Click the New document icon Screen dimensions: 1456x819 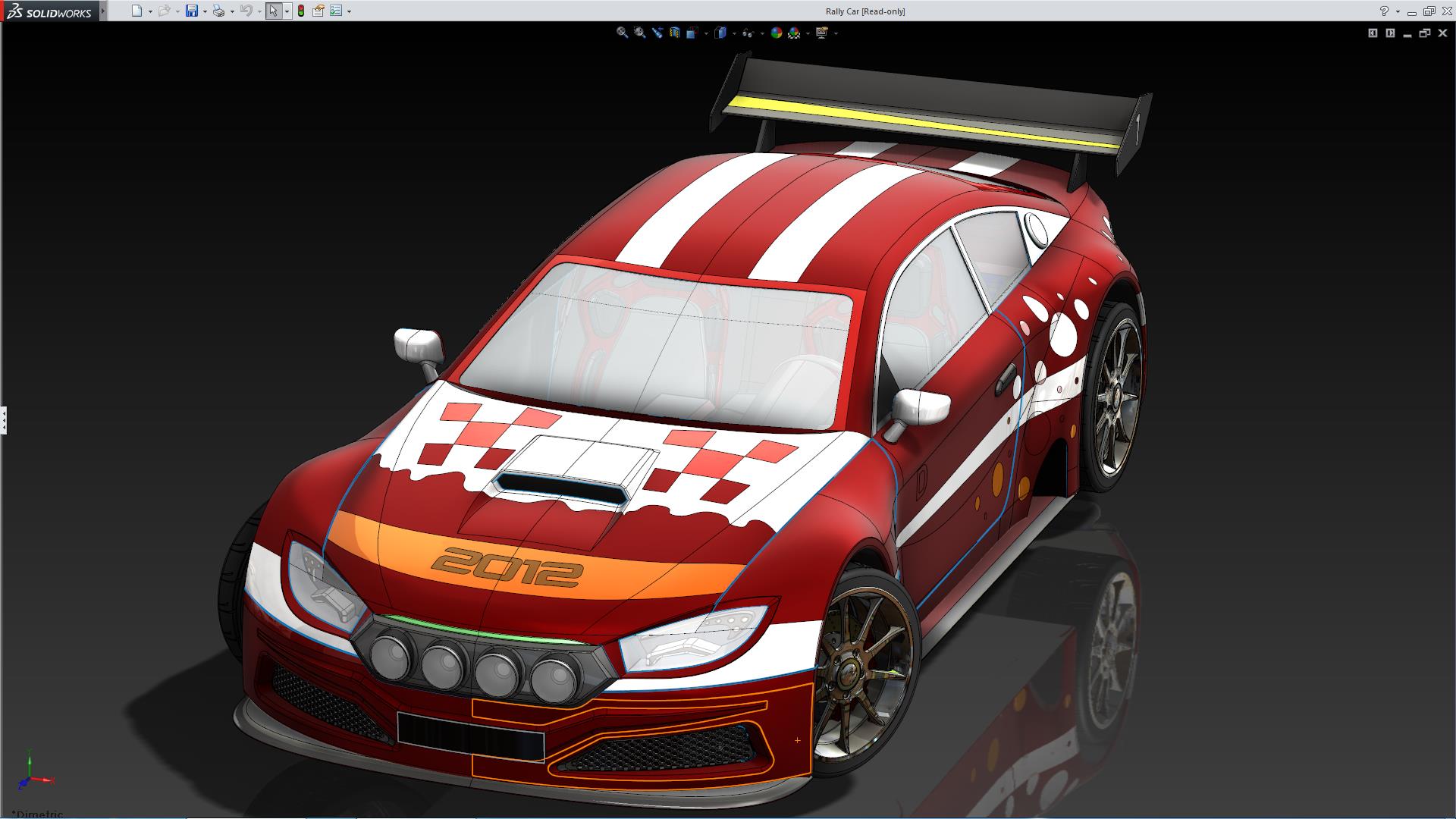[x=136, y=11]
